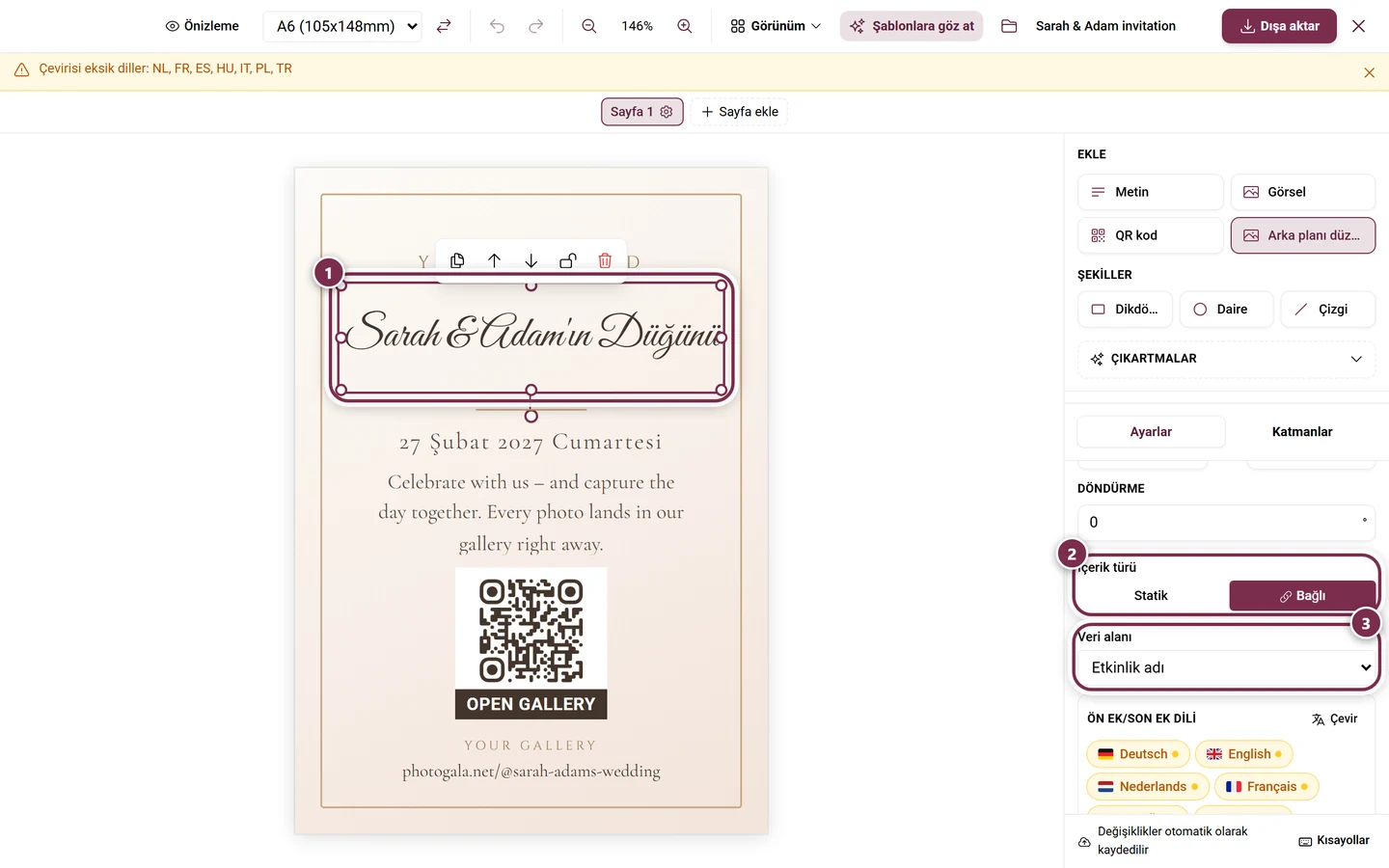Add a QR kod element
The width and height of the screenshot is (1389, 868).
[x=1150, y=235]
